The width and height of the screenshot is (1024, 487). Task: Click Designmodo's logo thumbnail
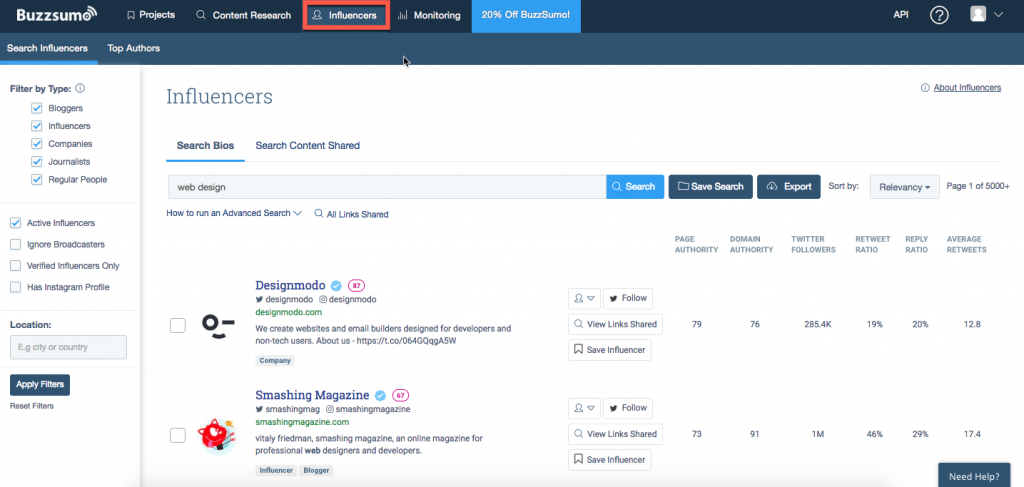(x=218, y=325)
